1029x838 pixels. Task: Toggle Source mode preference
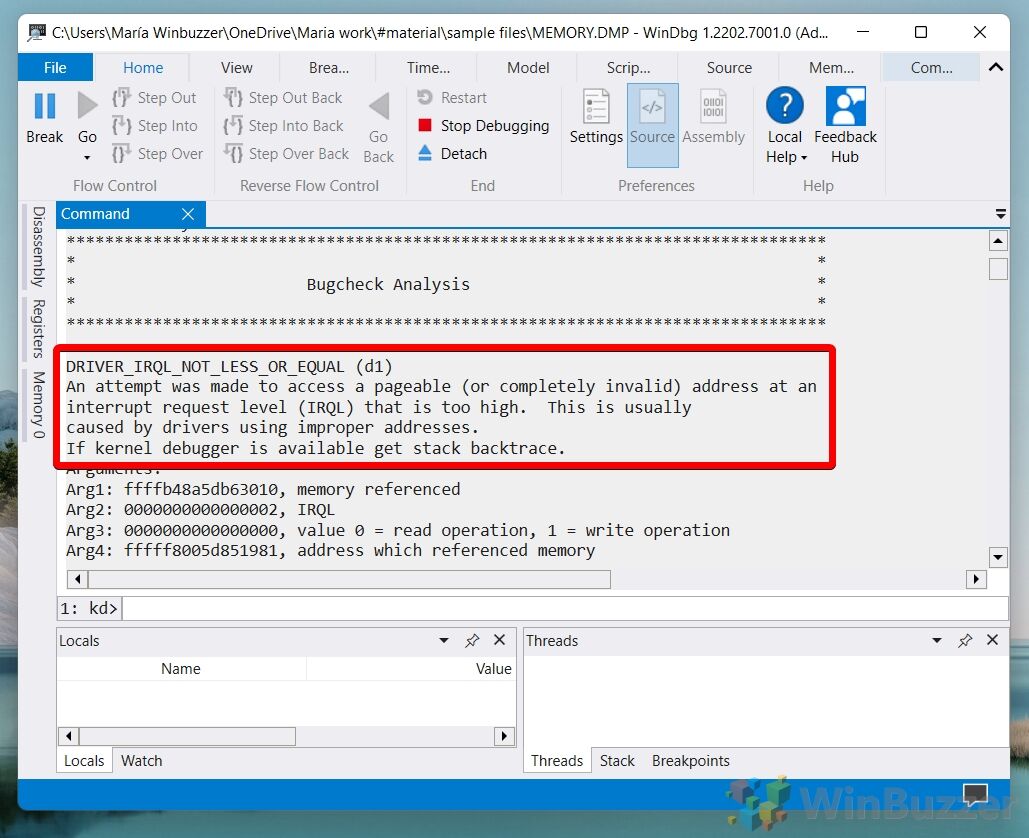(652, 125)
